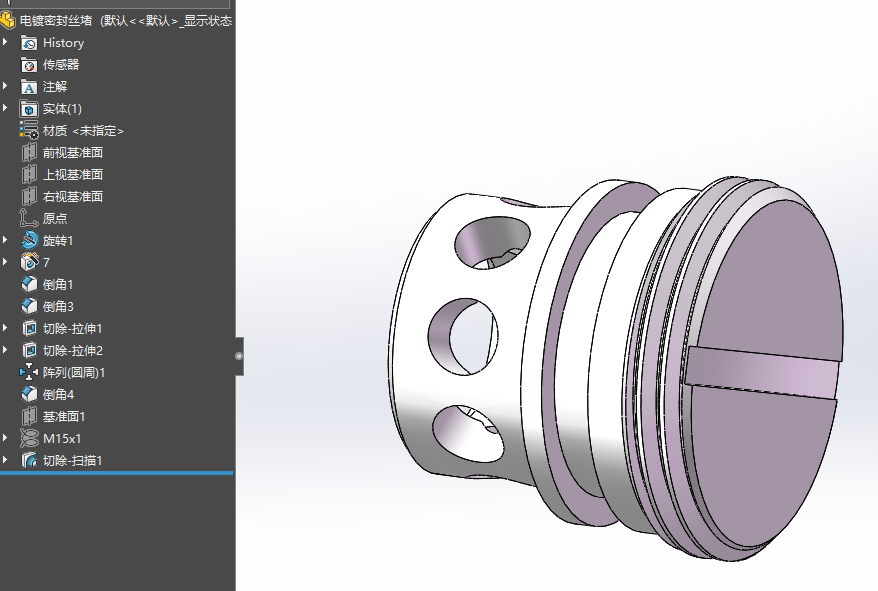Select the 倒角3 label
Image resolution: width=878 pixels, height=591 pixels.
point(58,306)
